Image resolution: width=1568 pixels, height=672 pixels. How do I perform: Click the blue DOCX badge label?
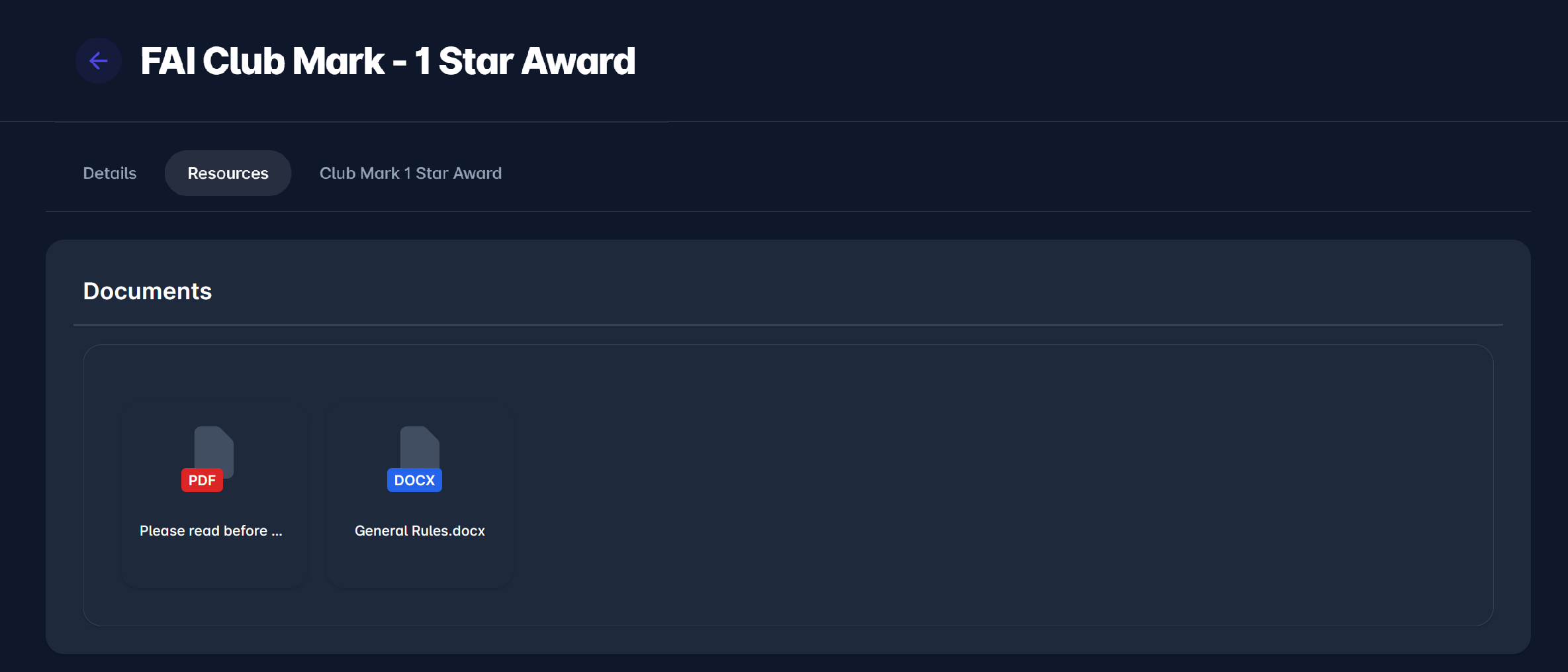pos(414,481)
